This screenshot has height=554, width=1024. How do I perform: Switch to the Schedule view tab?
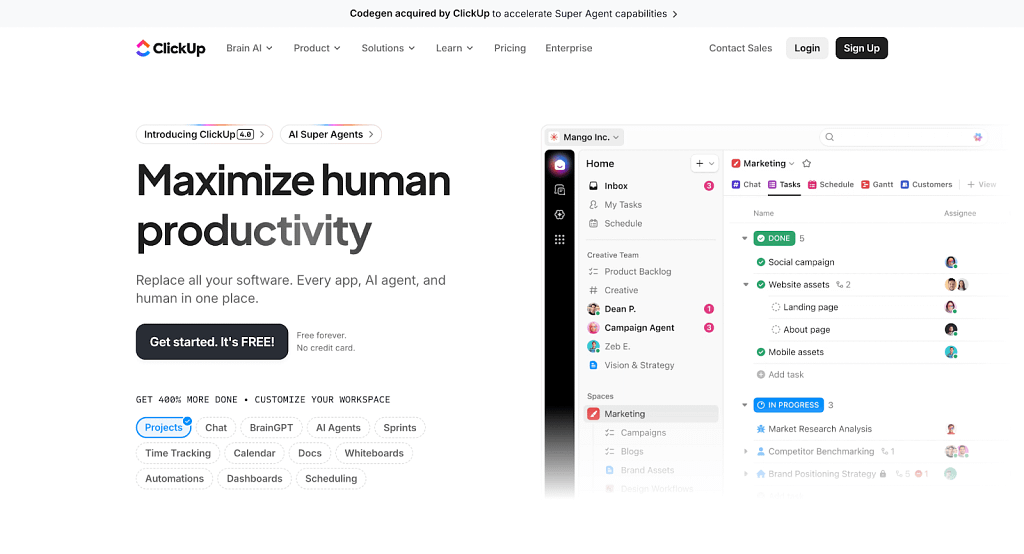pos(831,185)
